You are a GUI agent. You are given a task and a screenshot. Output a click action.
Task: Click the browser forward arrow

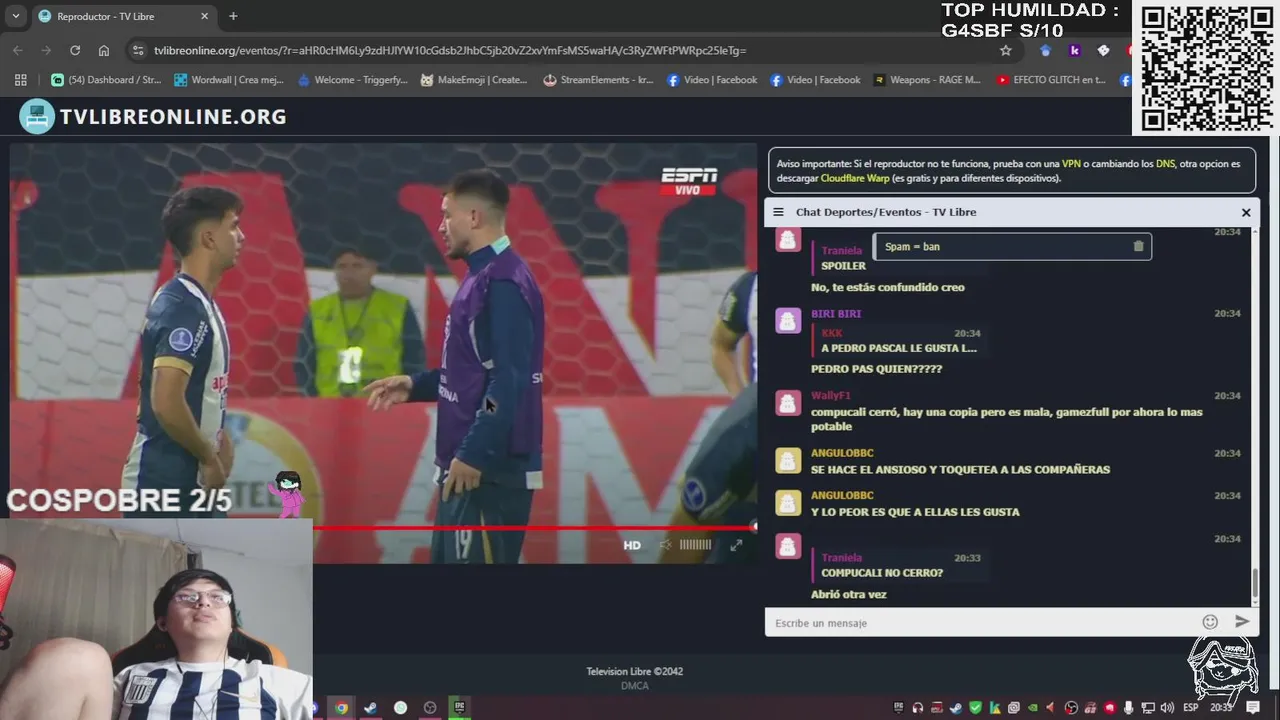46,50
